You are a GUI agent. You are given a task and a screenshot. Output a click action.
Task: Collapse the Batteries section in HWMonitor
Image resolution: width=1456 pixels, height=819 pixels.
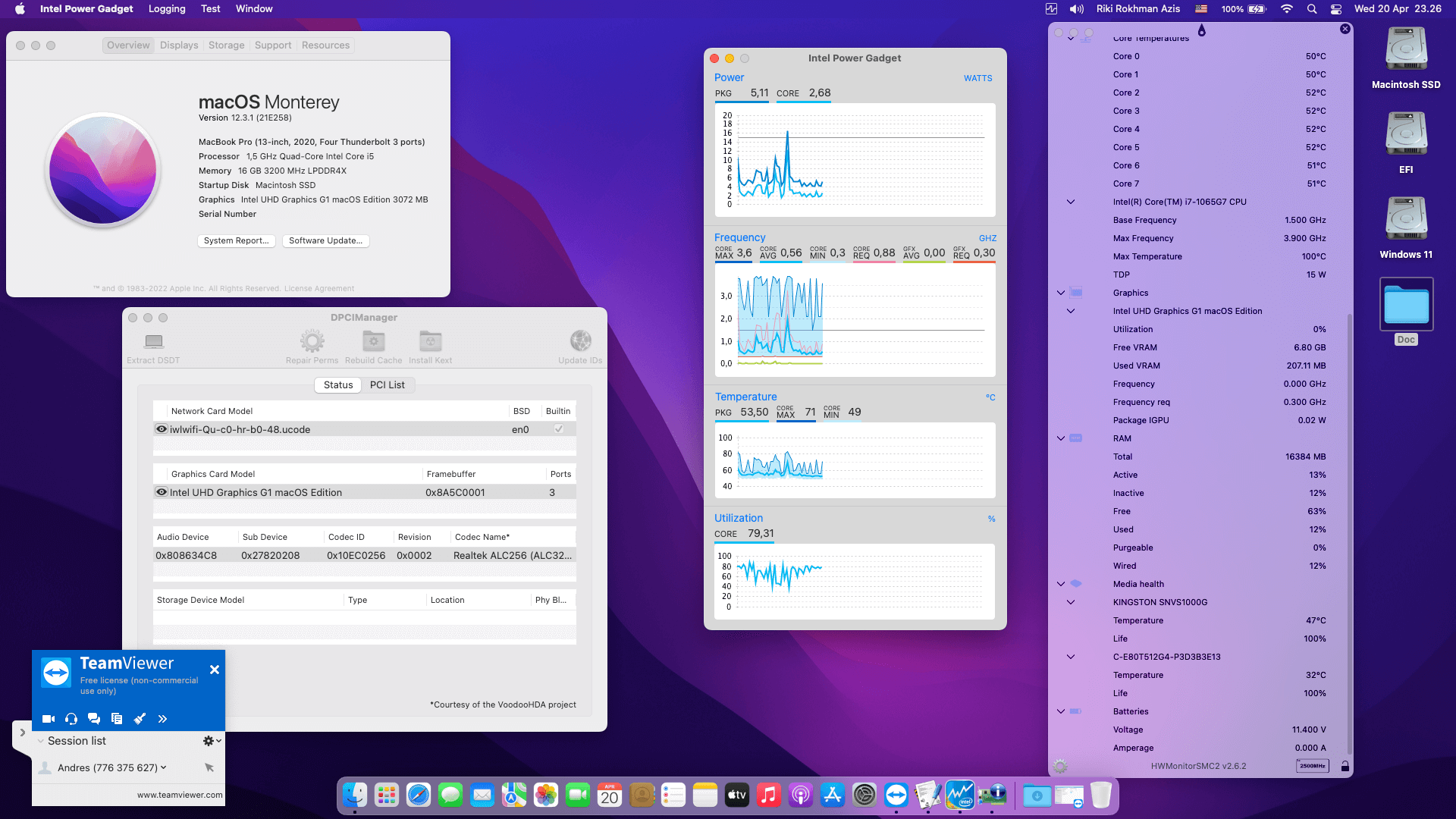coord(1061,711)
